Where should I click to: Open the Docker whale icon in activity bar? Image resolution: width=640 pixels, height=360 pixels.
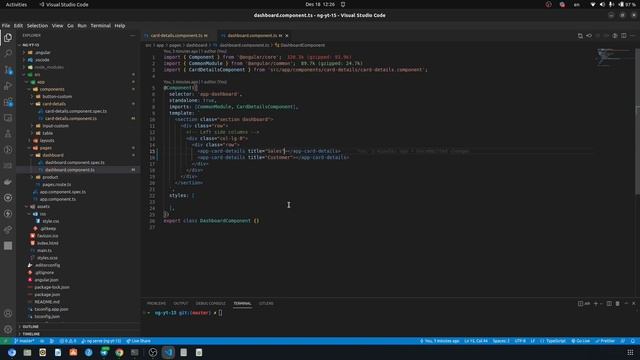pyautogui.click(x=8, y=182)
